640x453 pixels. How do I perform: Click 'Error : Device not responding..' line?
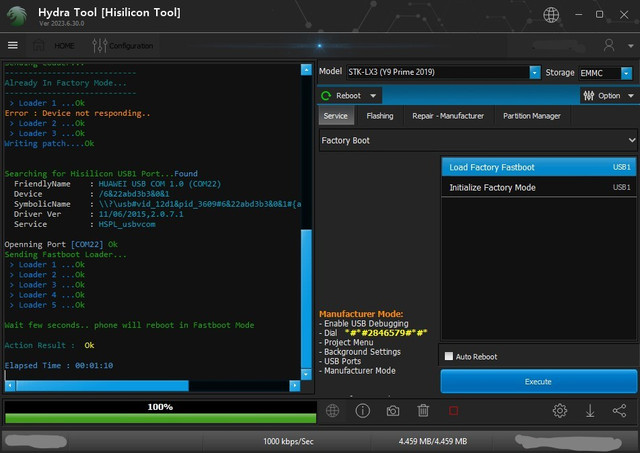click(78, 113)
